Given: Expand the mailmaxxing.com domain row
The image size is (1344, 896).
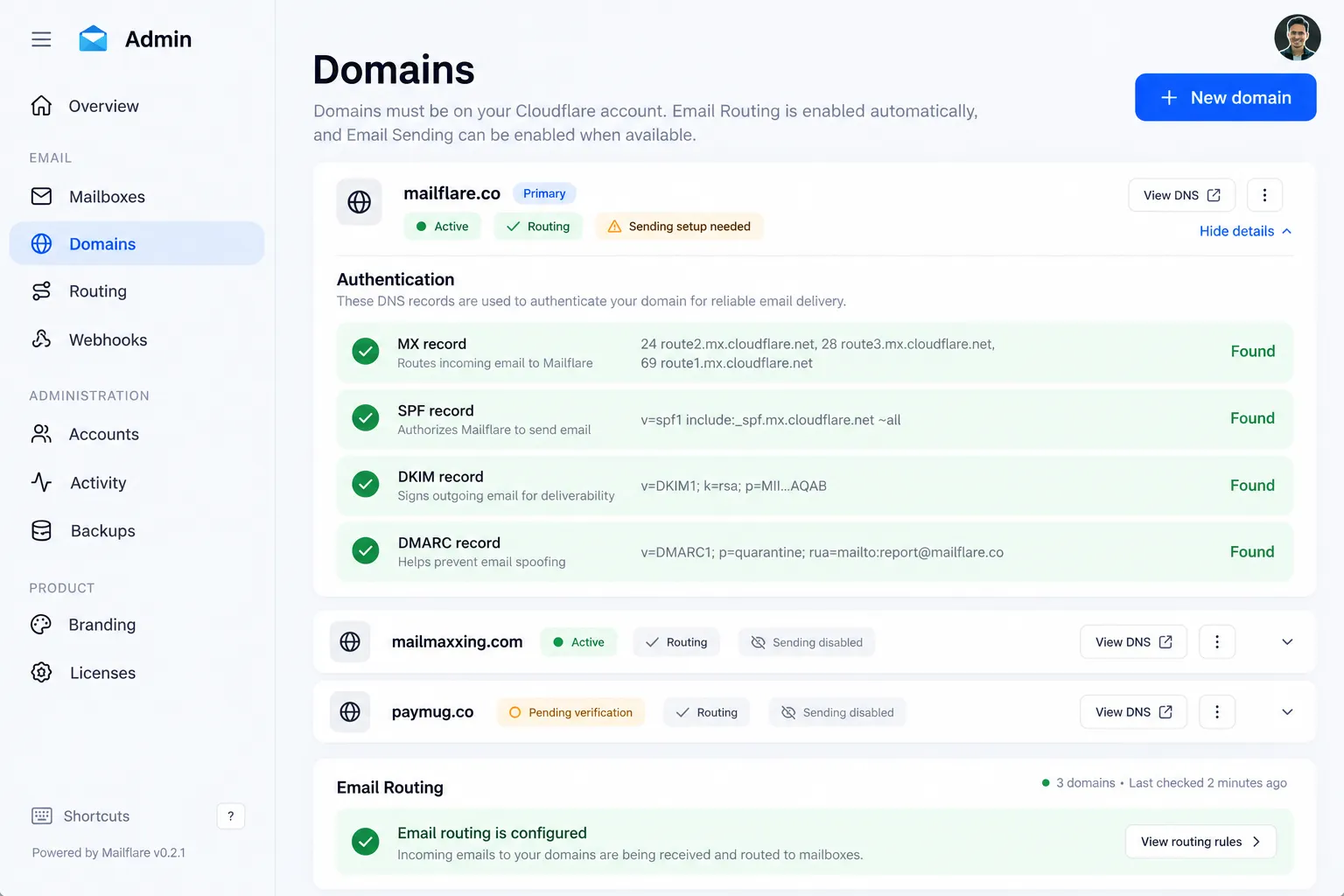Looking at the screenshot, I should (1287, 641).
